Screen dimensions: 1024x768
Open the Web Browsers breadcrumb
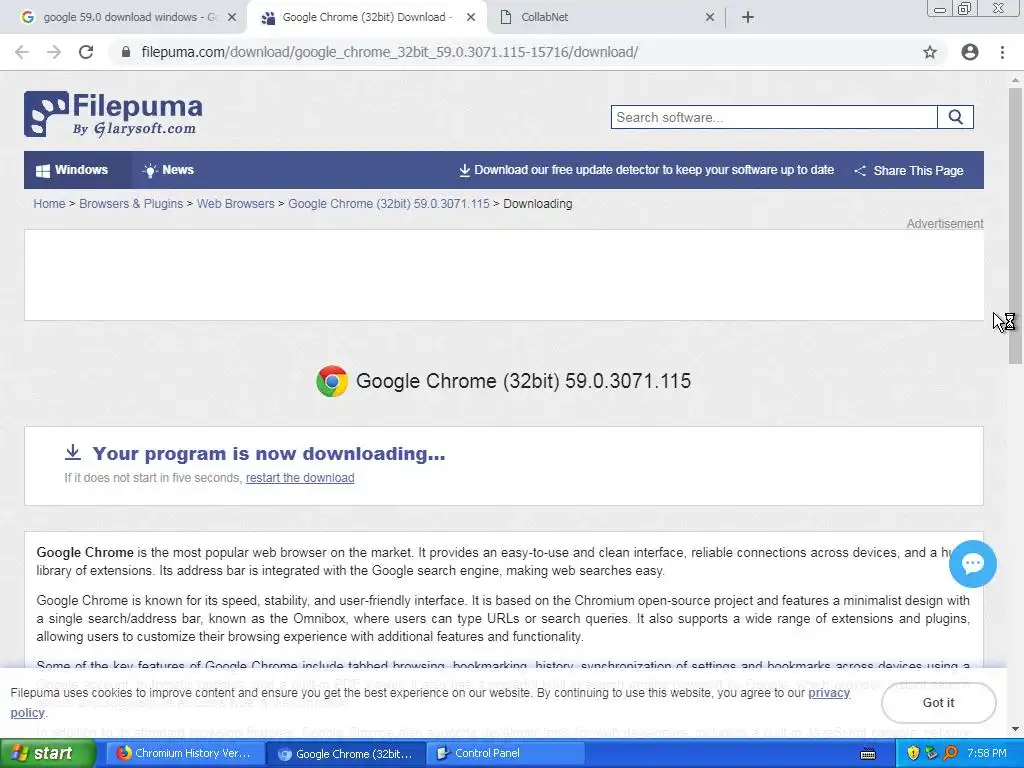[236, 204]
